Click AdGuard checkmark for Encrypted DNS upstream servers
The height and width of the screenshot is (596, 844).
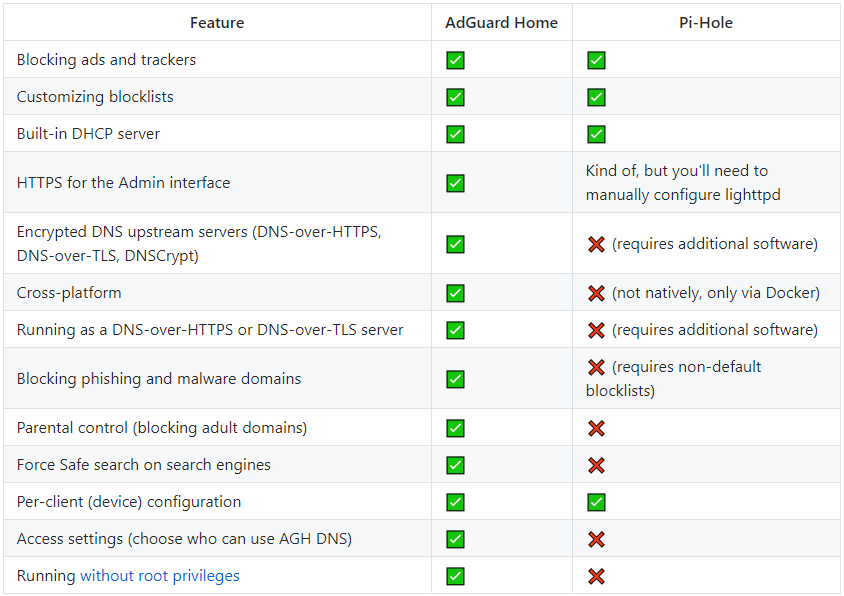tap(455, 244)
